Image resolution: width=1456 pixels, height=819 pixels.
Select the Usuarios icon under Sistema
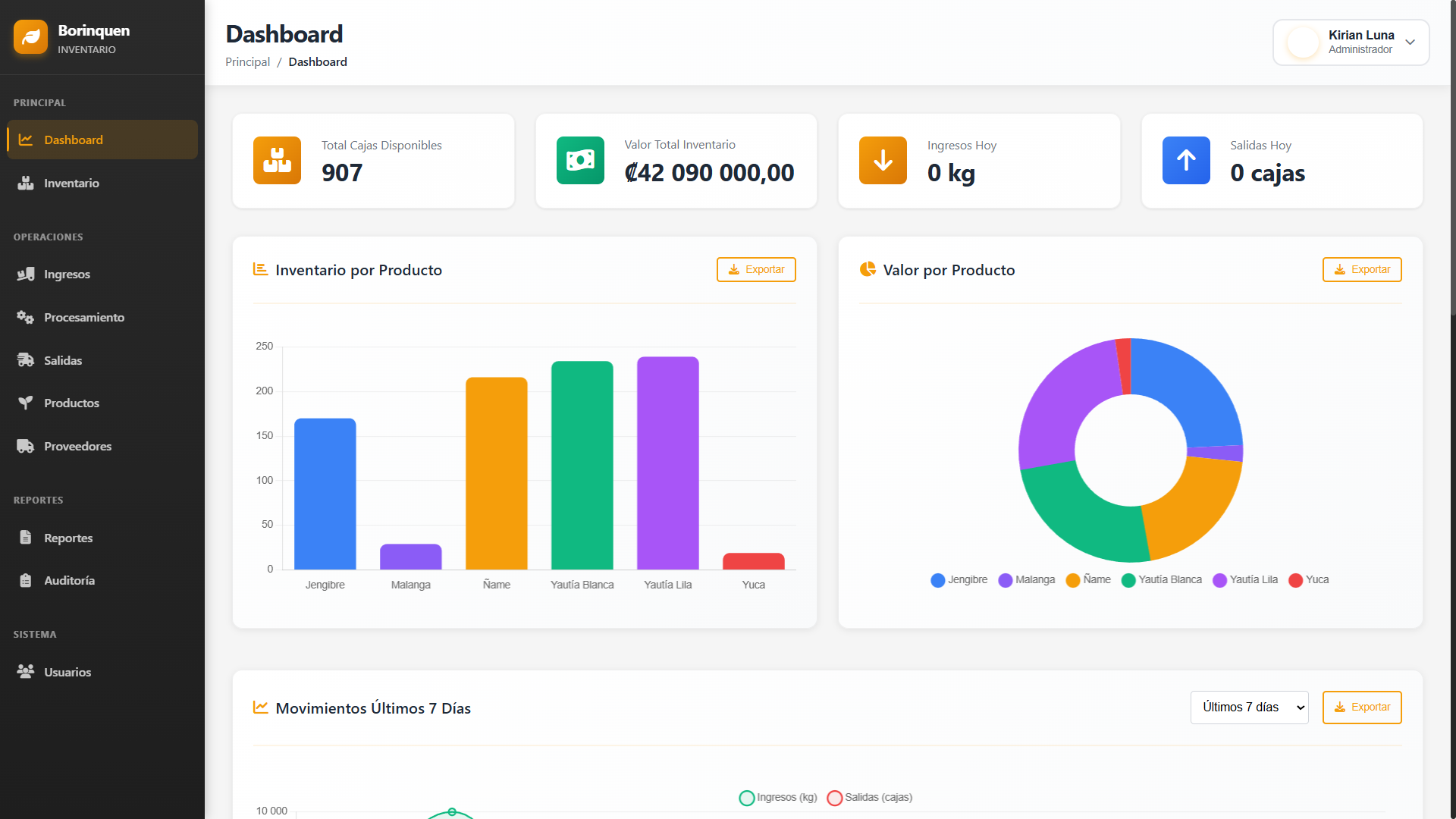pyautogui.click(x=24, y=672)
